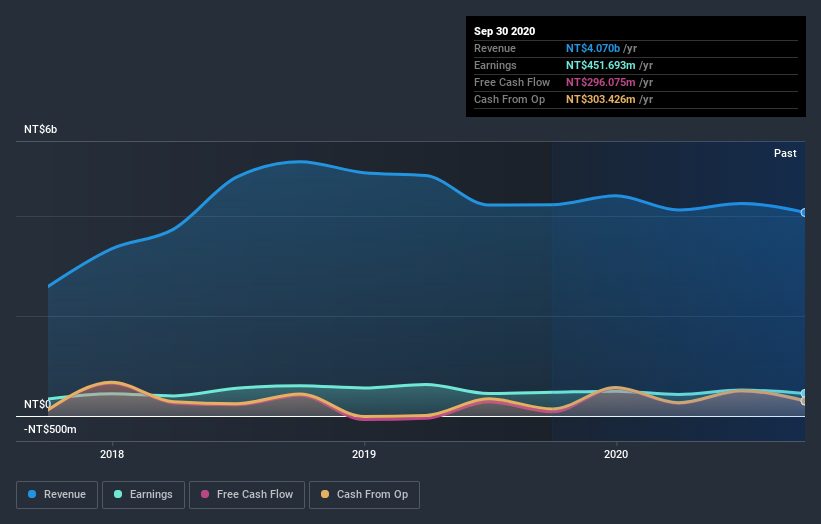Toggle the Earnings legend button
The height and width of the screenshot is (524, 821).
coord(143,495)
